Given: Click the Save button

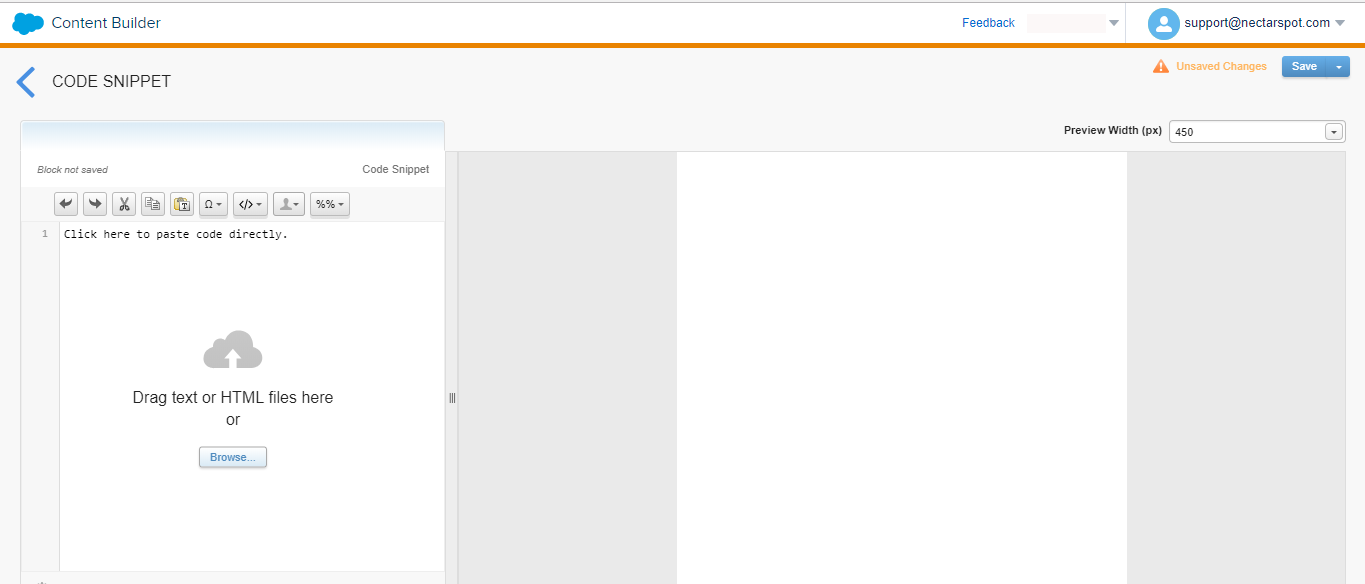Looking at the screenshot, I should (x=1303, y=67).
